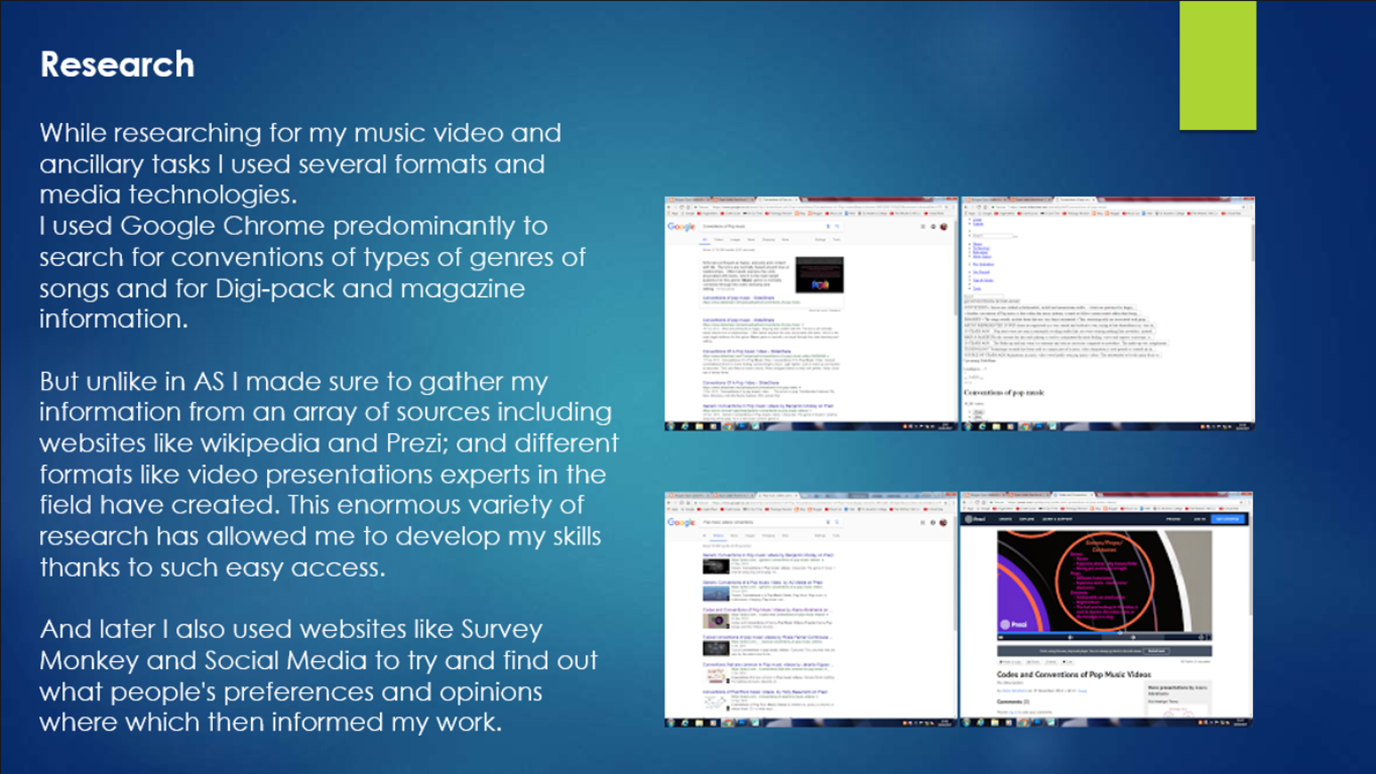Click the Windows Start button in the top-left screenshot

670,426
